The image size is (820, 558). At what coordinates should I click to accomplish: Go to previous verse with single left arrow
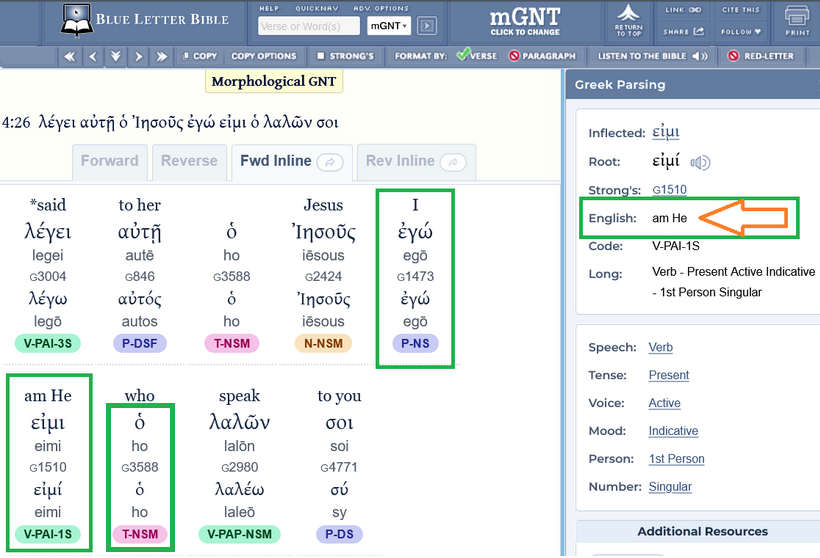tap(93, 56)
